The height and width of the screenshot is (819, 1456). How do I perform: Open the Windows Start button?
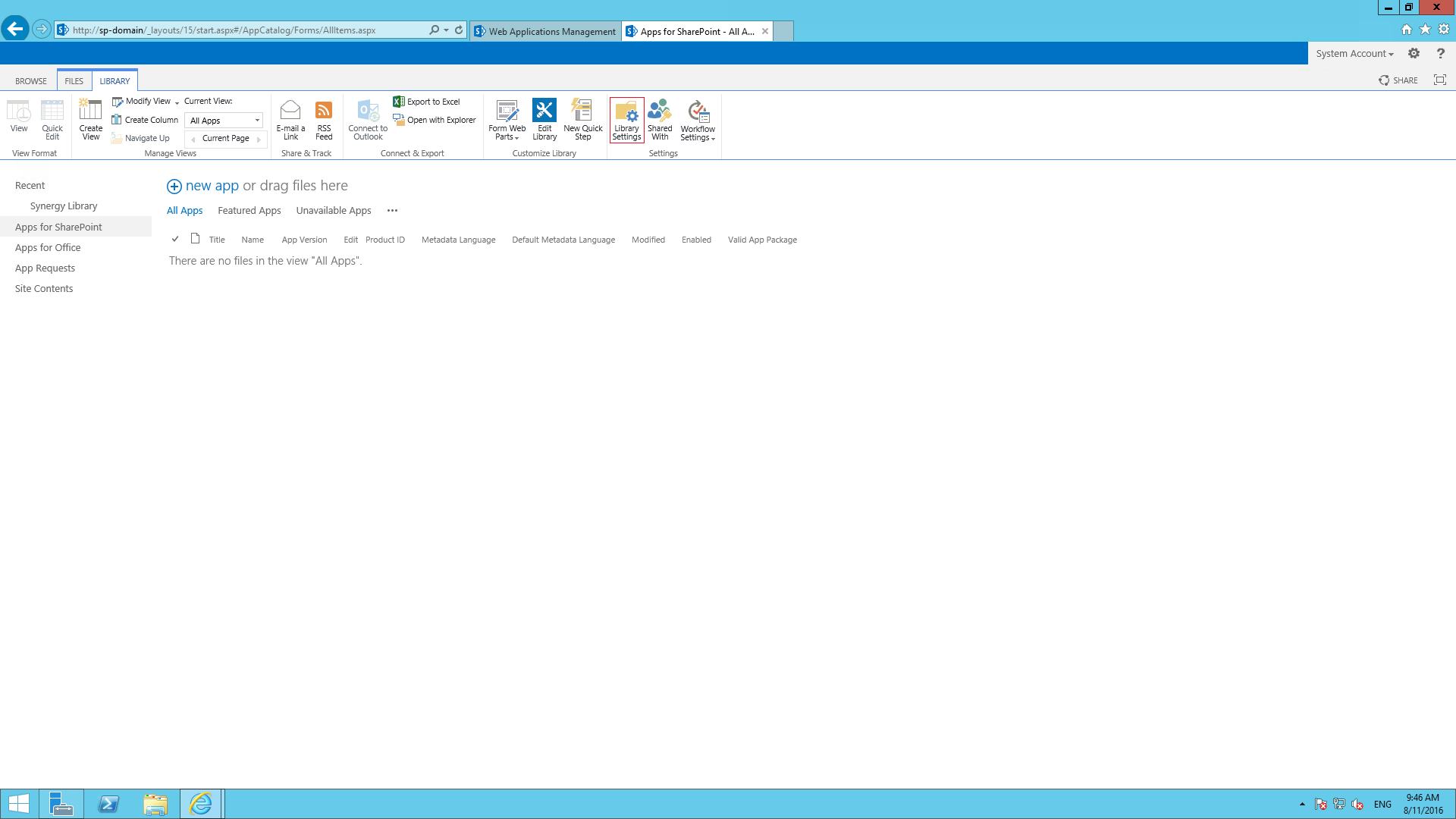pyautogui.click(x=18, y=804)
